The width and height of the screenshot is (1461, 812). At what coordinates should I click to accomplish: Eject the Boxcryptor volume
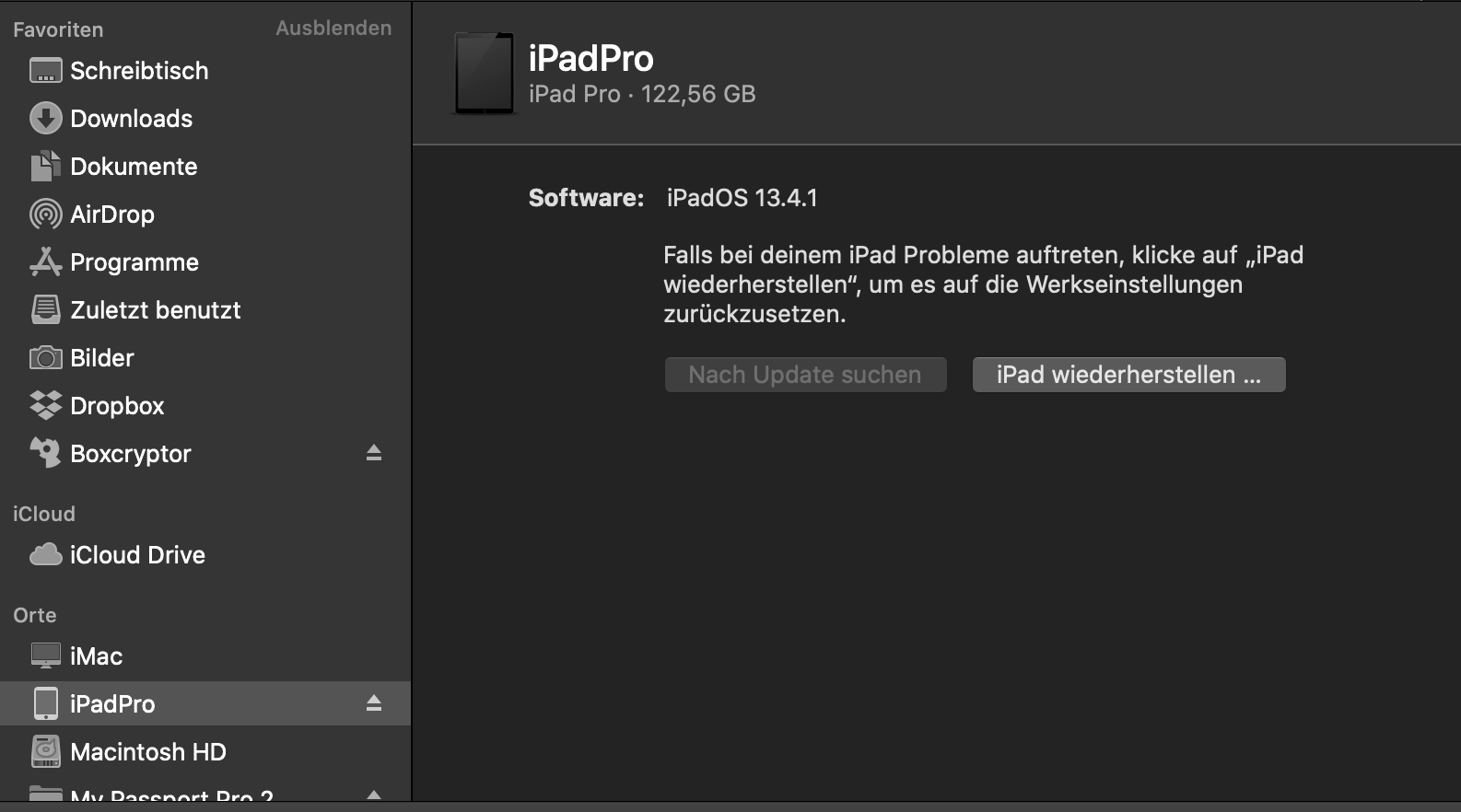tap(373, 453)
